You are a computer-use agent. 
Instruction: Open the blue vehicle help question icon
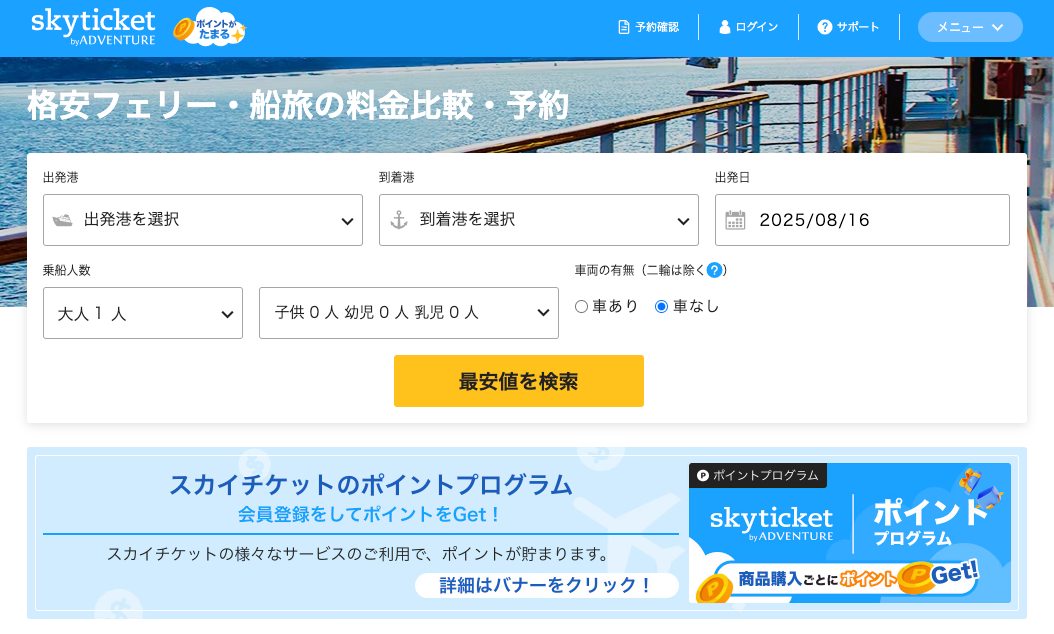[714, 270]
